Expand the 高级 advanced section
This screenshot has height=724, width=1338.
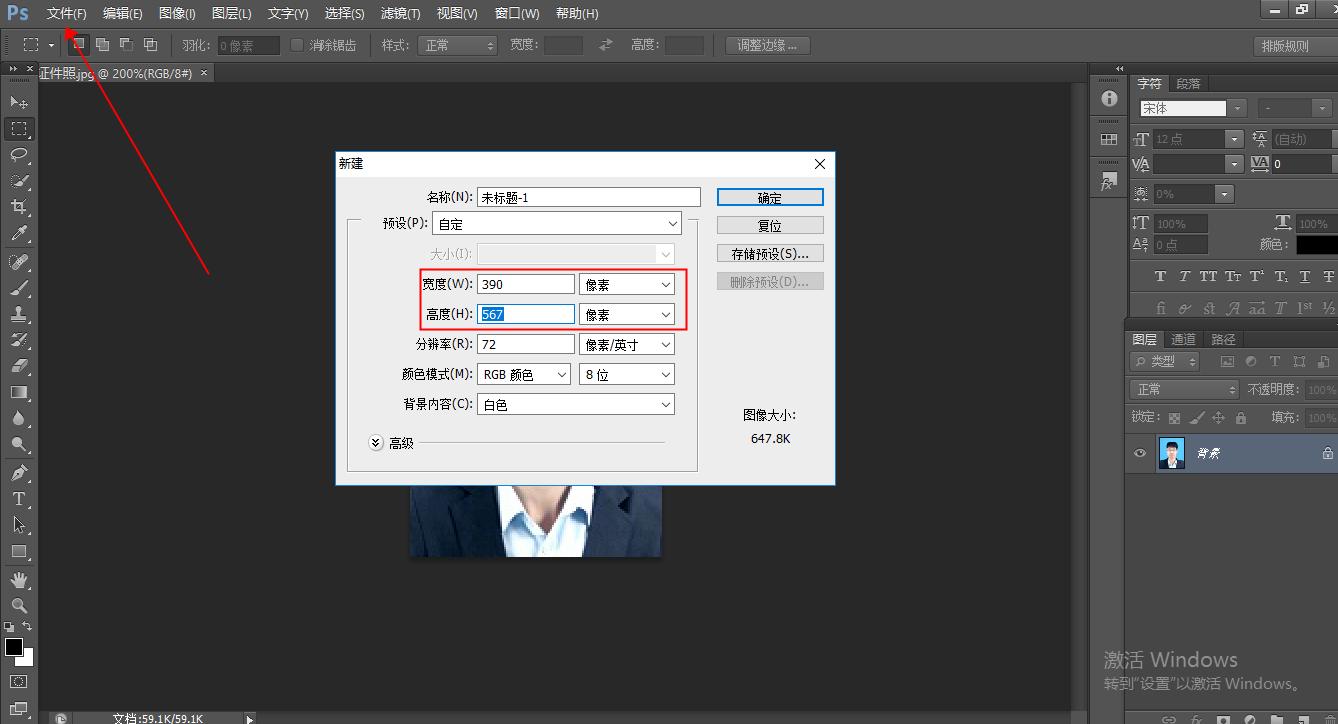tap(376, 442)
